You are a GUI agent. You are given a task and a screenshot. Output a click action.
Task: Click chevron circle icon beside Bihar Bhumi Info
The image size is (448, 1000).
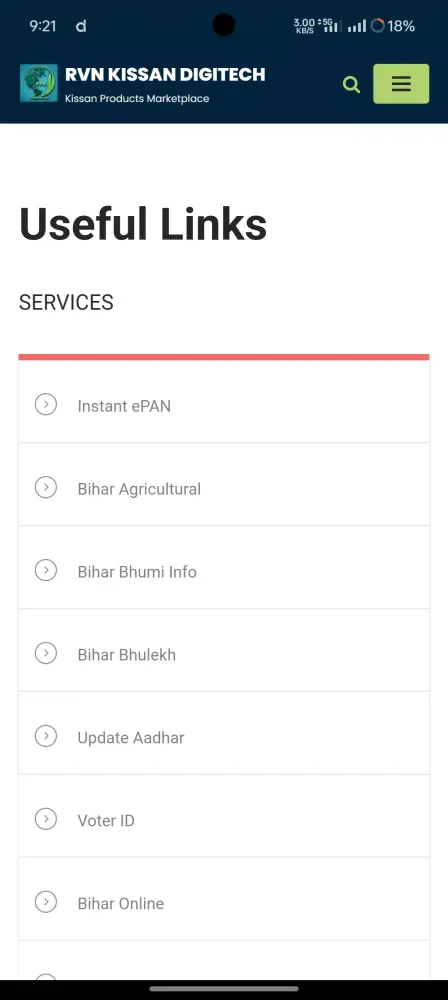click(45, 570)
